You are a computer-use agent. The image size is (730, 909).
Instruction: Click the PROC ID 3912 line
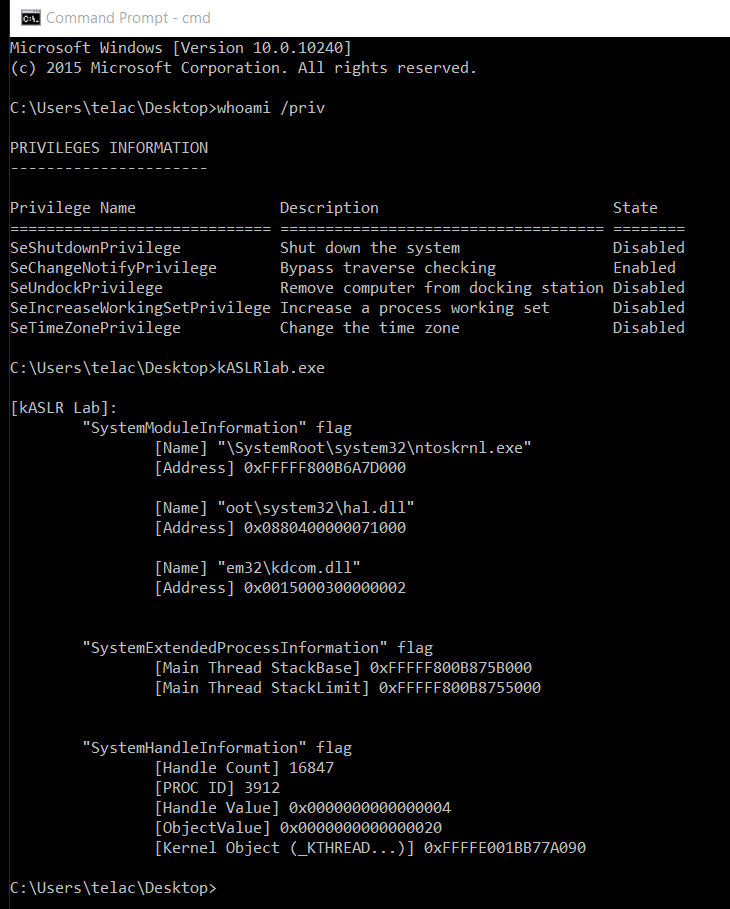point(217,788)
